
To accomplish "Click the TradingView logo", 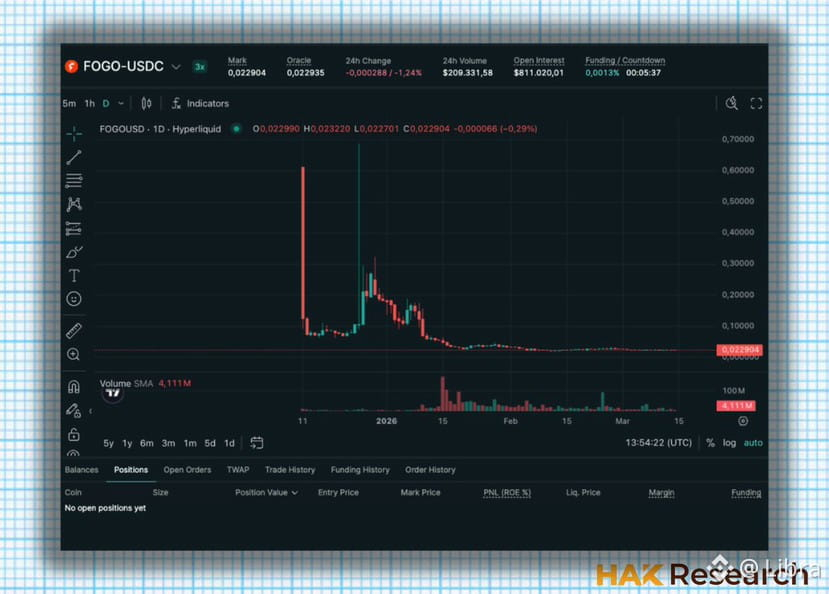I will 113,394.
